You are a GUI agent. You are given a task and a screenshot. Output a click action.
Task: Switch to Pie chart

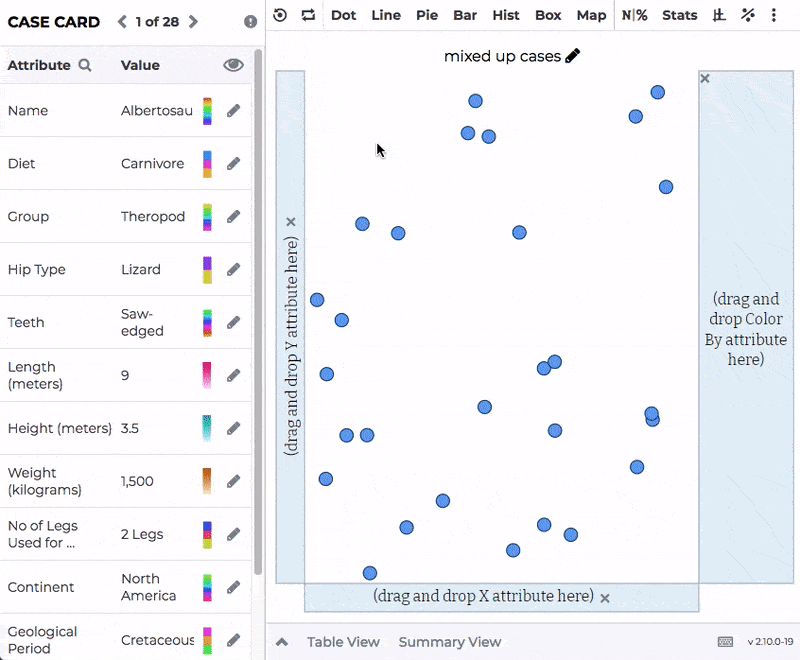point(427,15)
